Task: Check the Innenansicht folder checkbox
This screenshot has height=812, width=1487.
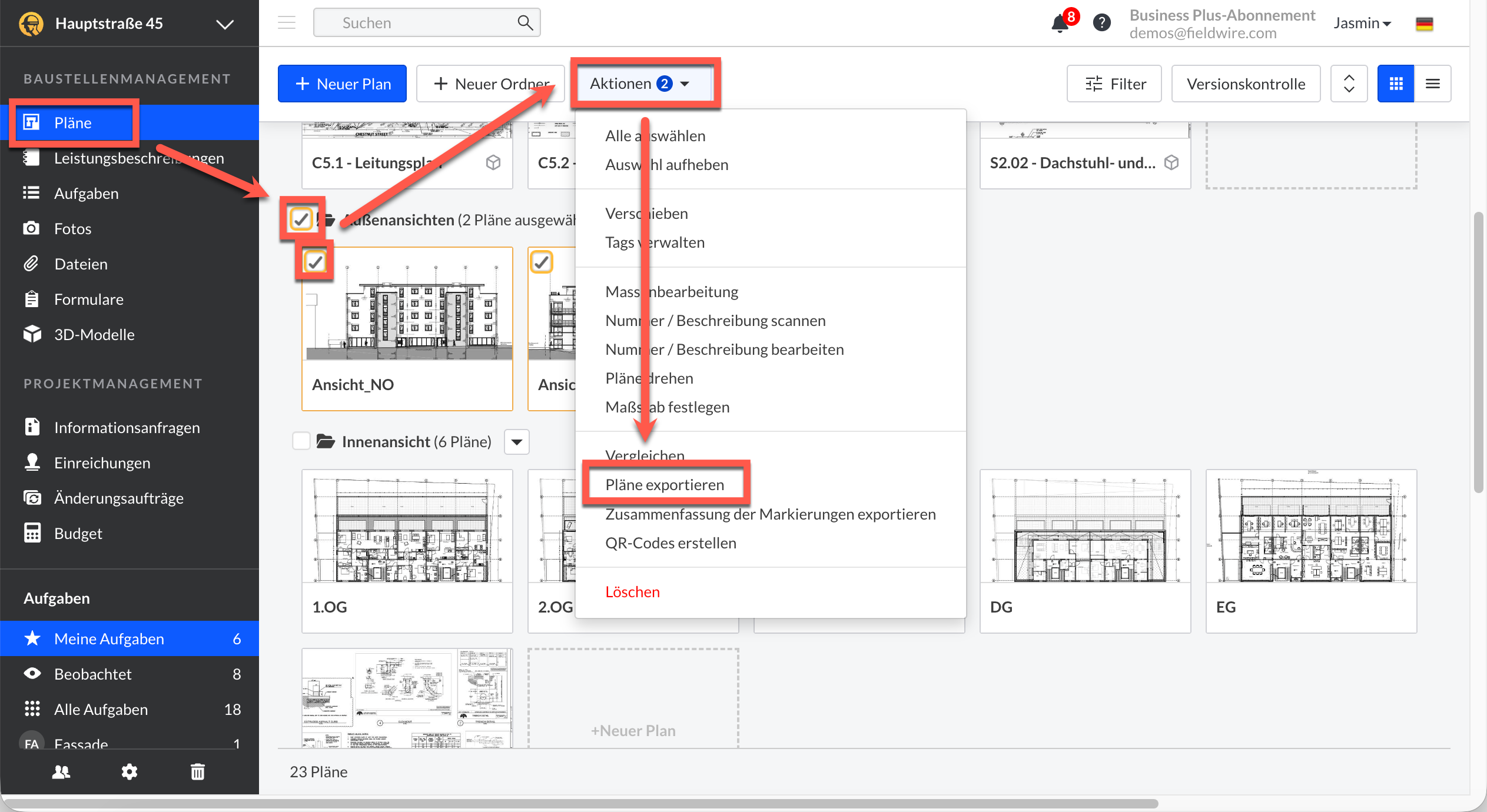Action: 301,441
